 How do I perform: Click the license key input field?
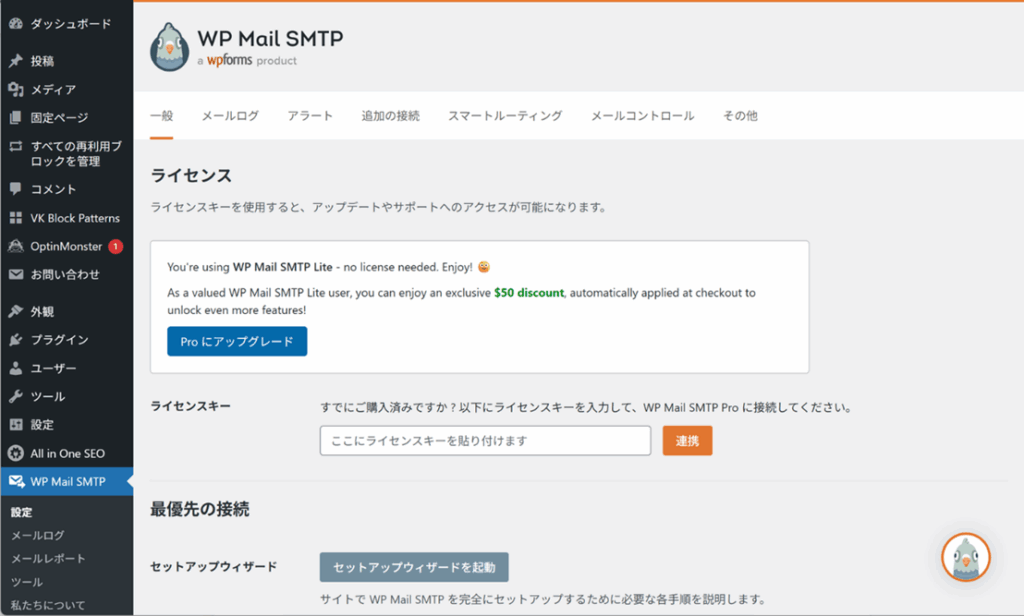tap(485, 441)
